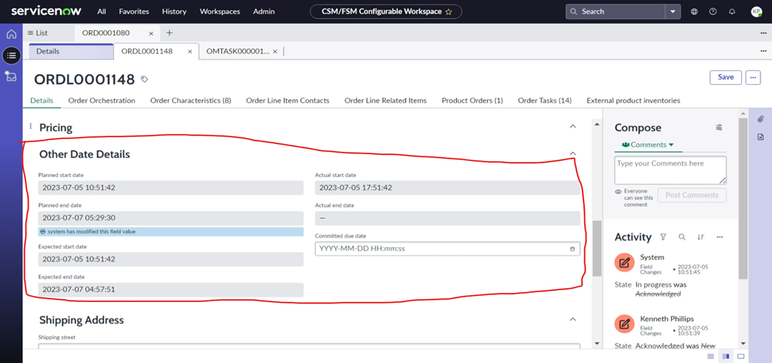Click Kenneth Phillips activity edit avatar
The width and height of the screenshot is (772, 363).
coord(624,324)
